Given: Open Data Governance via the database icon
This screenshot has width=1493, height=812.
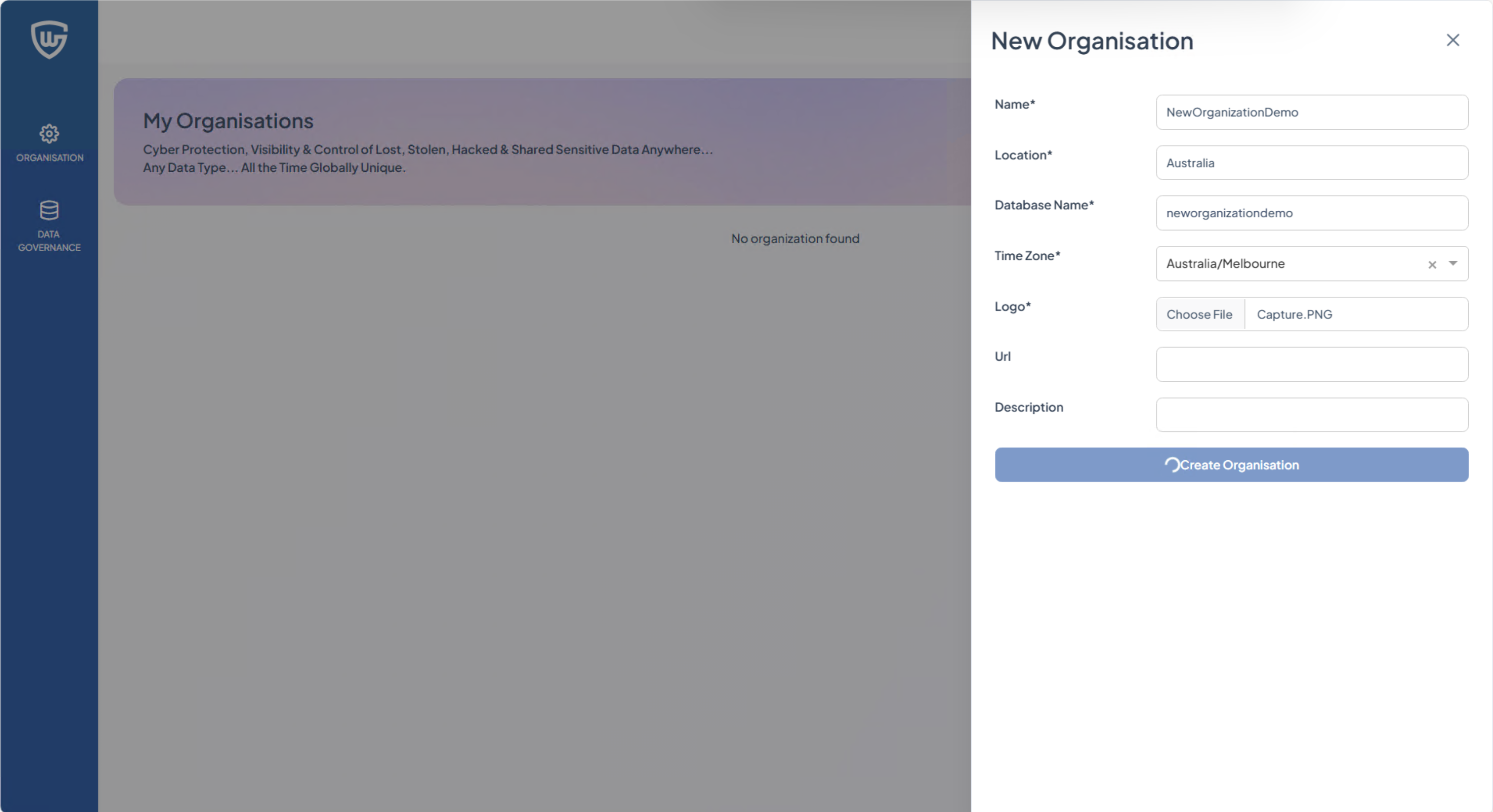Looking at the screenshot, I should pos(49,210).
